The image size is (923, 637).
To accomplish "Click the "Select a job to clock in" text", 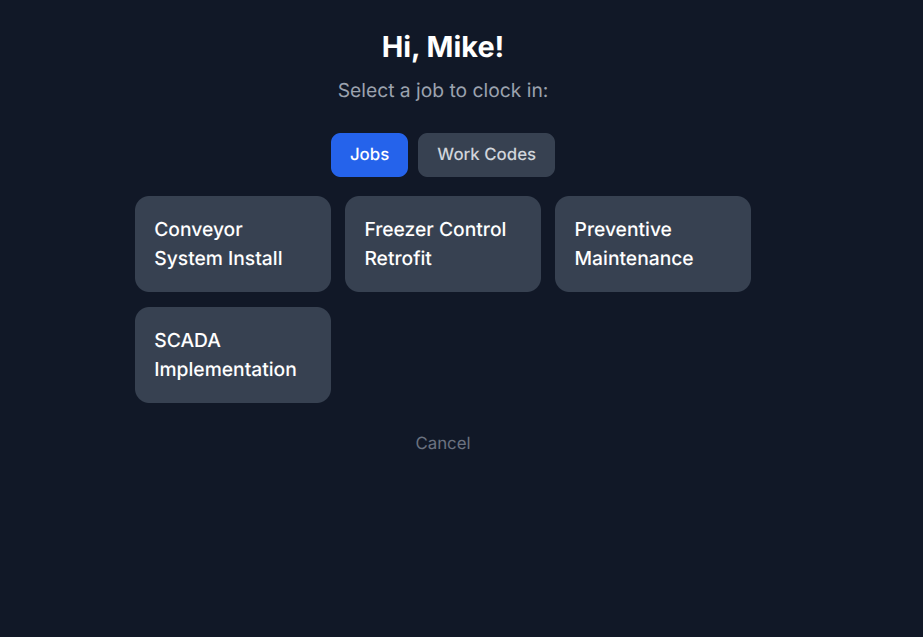I will coord(443,91).
